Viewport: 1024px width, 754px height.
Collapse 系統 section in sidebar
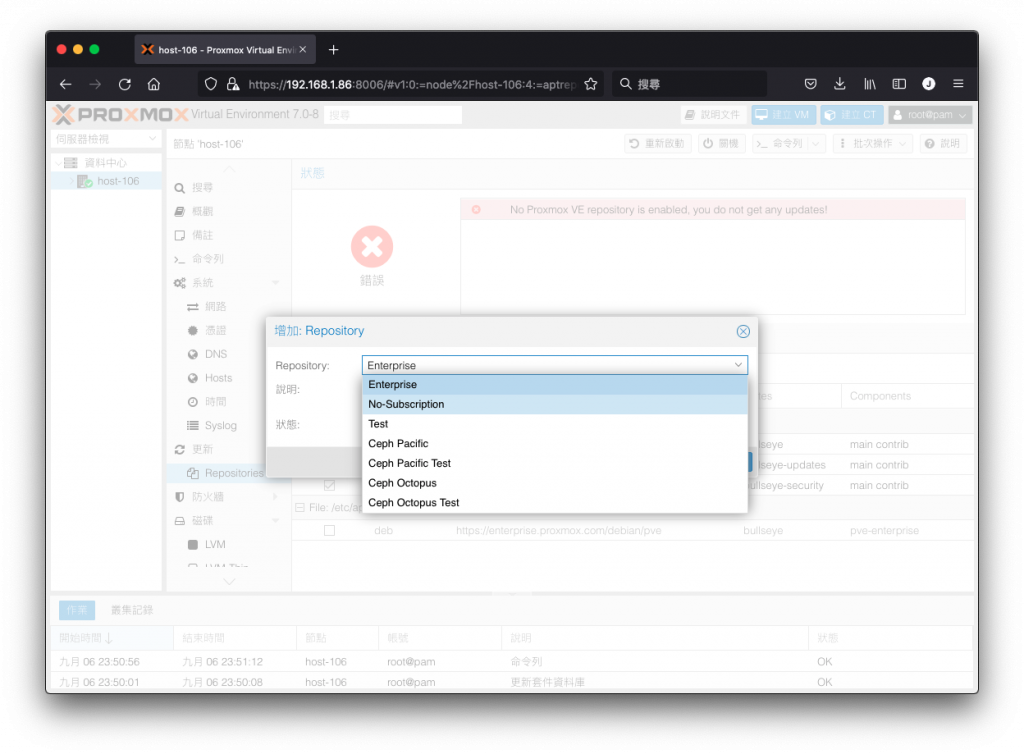(275, 283)
